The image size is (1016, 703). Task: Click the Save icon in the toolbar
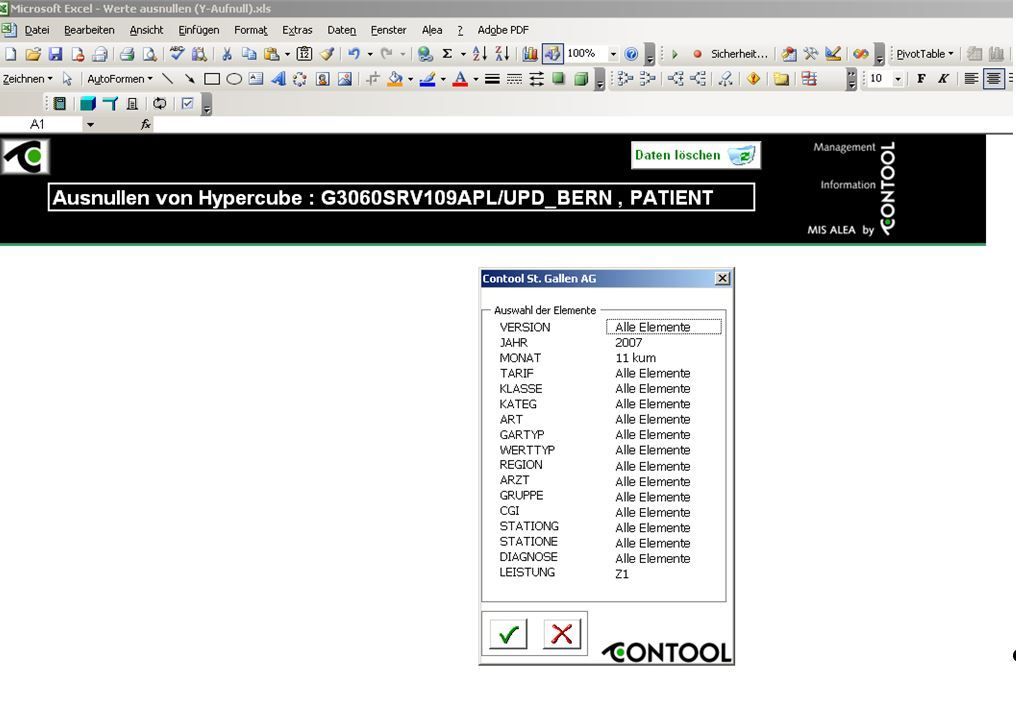coord(55,54)
